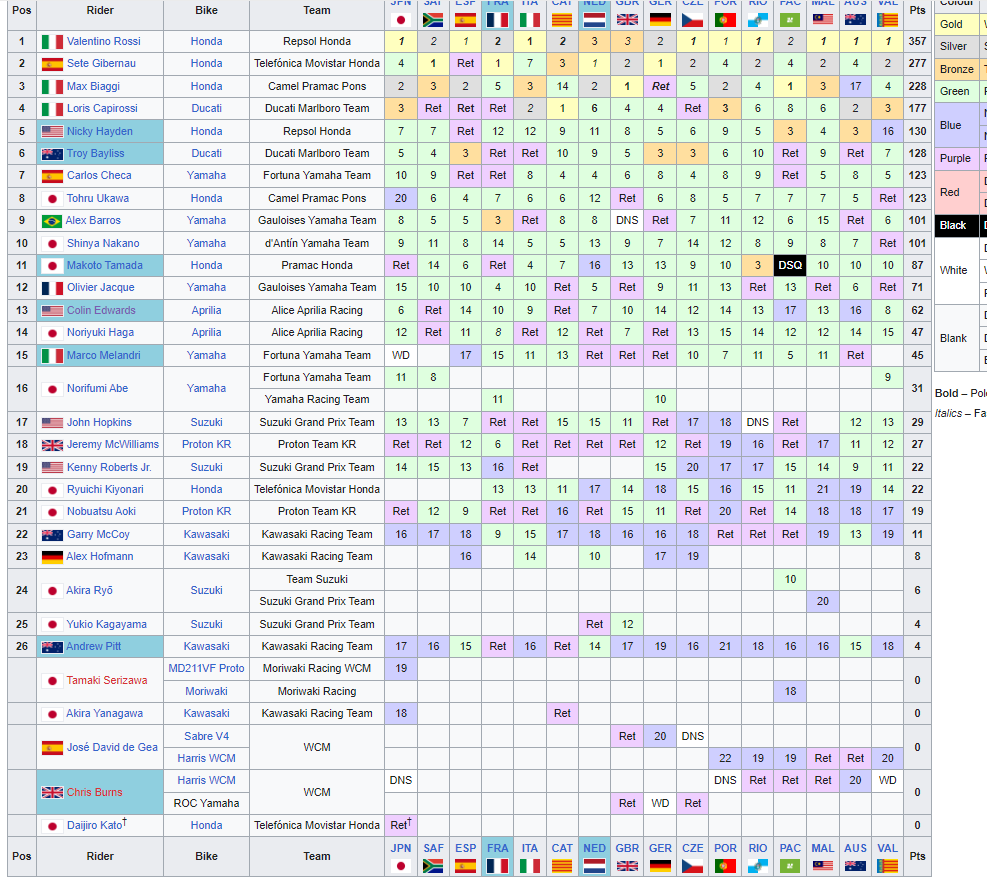The width and height of the screenshot is (987, 886).
Task: Click the Purple cell in colour legend
Action: point(957,159)
